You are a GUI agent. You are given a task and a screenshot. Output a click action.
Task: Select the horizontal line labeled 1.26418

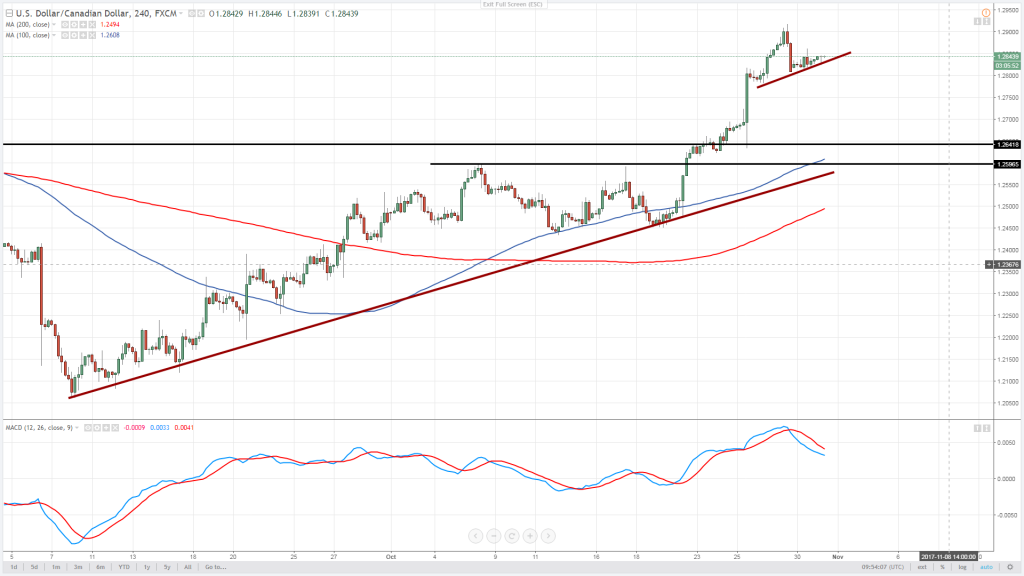(x=496, y=144)
